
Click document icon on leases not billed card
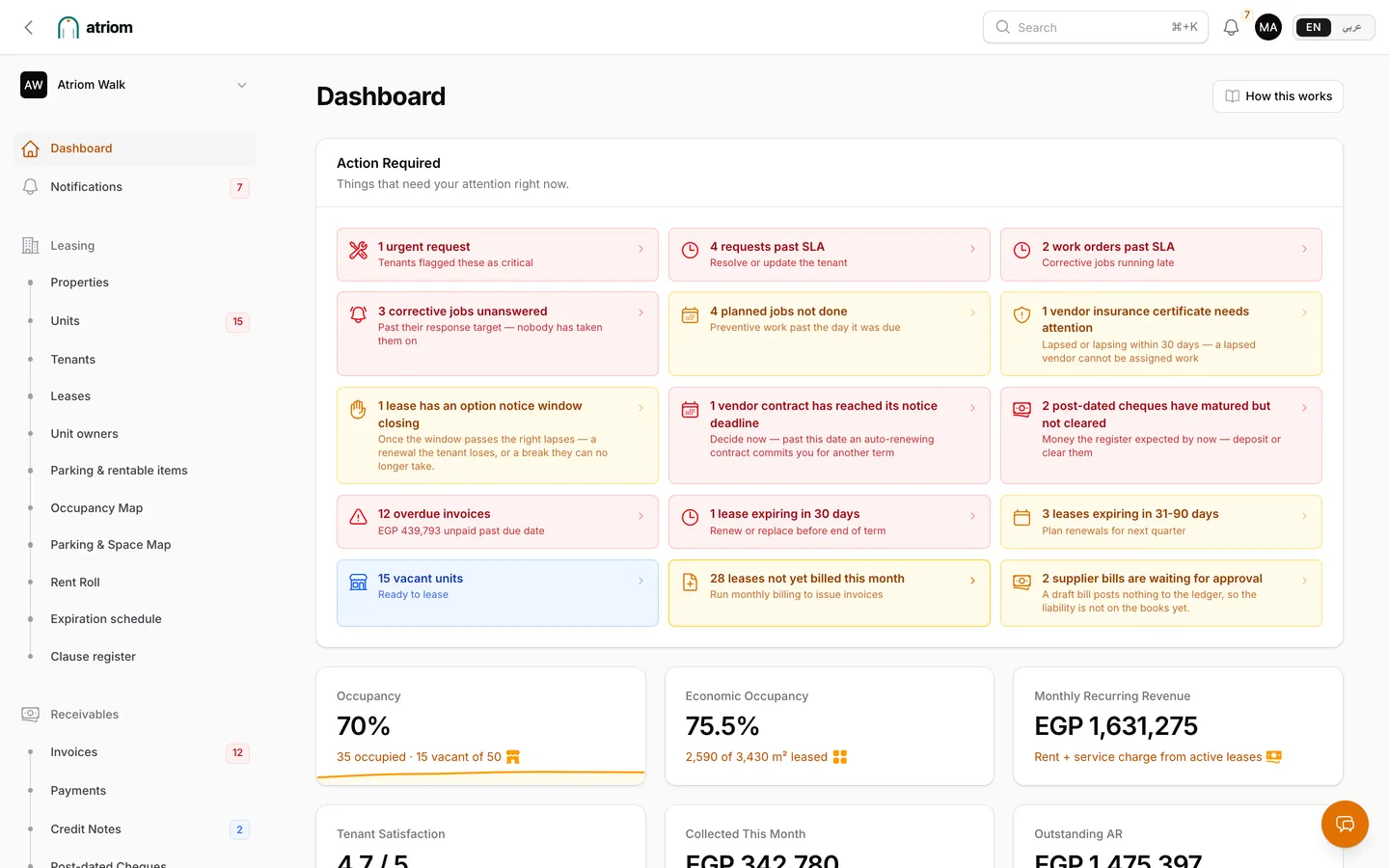[690, 582]
